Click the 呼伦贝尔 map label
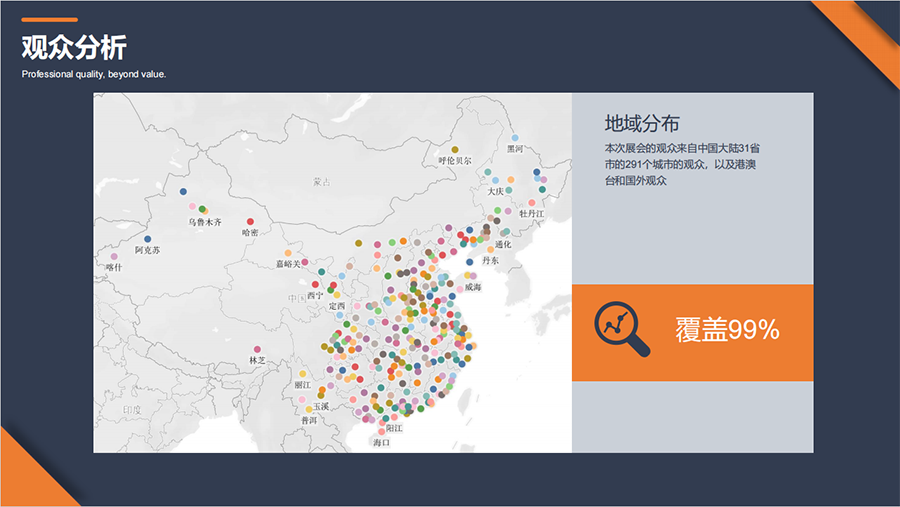900x507 pixels. (x=455, y=160)
